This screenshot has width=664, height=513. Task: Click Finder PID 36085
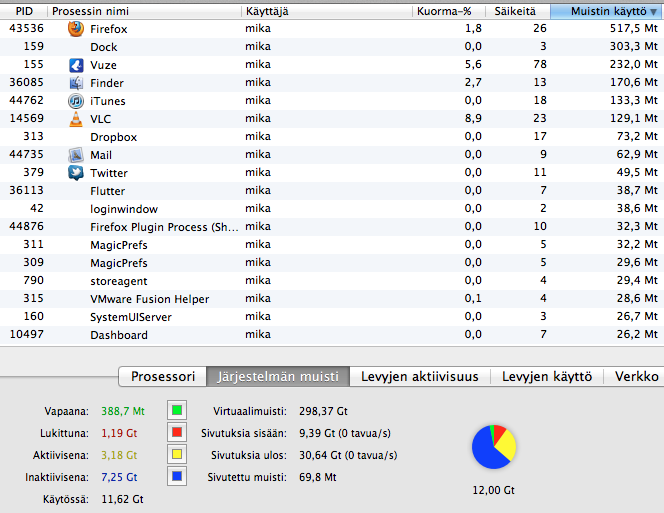pos(26,82)
